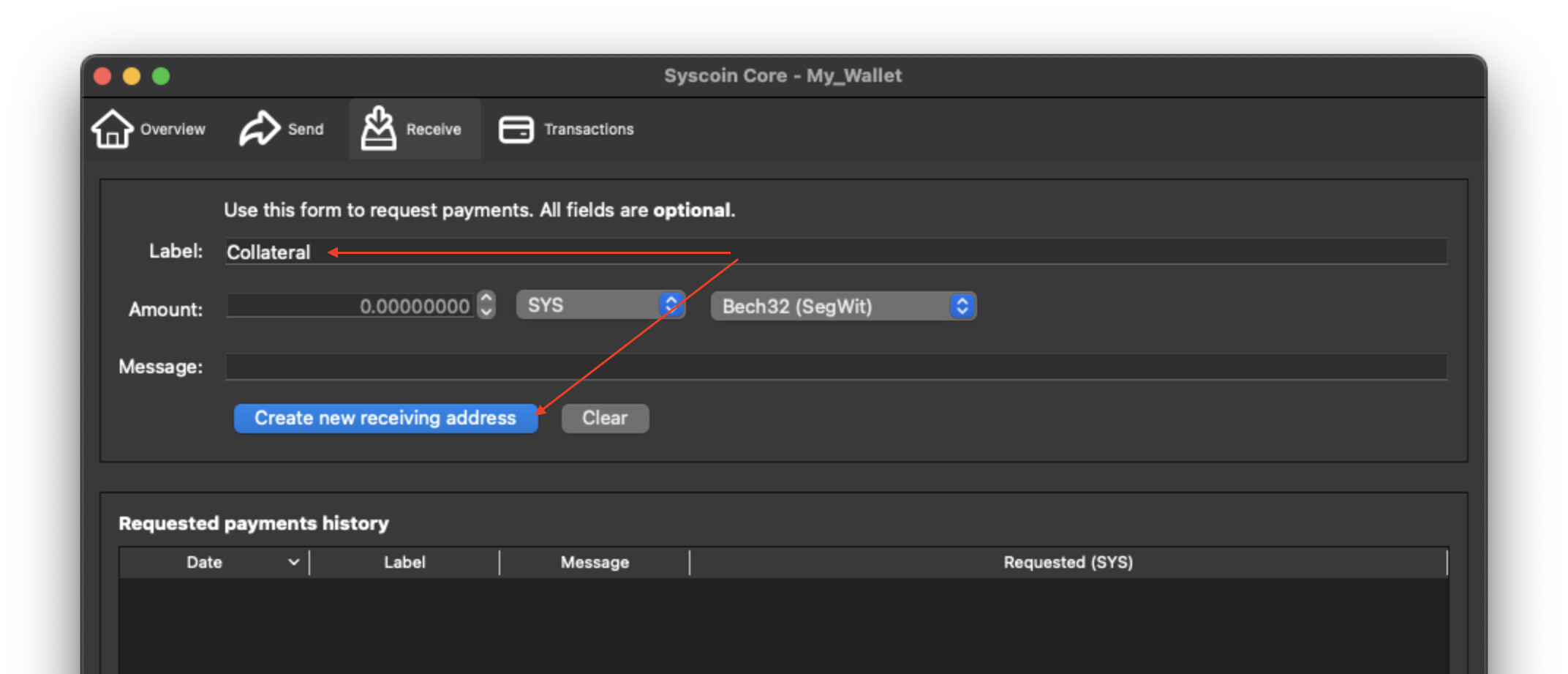Screen dimensions: 1568x674
Task: Click the Message column header in history
Action: [595, 562]
